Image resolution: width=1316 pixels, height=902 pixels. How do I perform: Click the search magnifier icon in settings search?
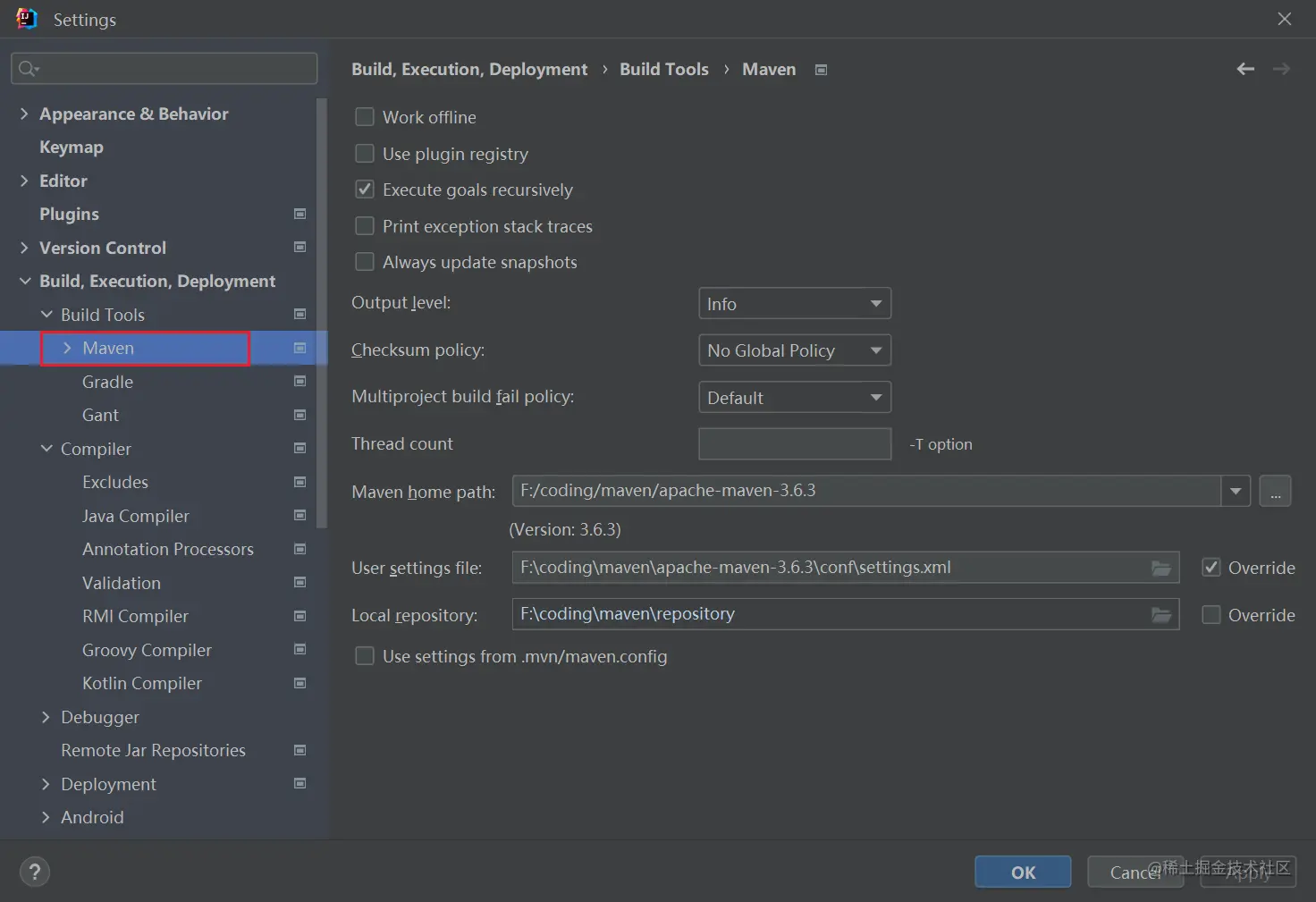(29, 69)
